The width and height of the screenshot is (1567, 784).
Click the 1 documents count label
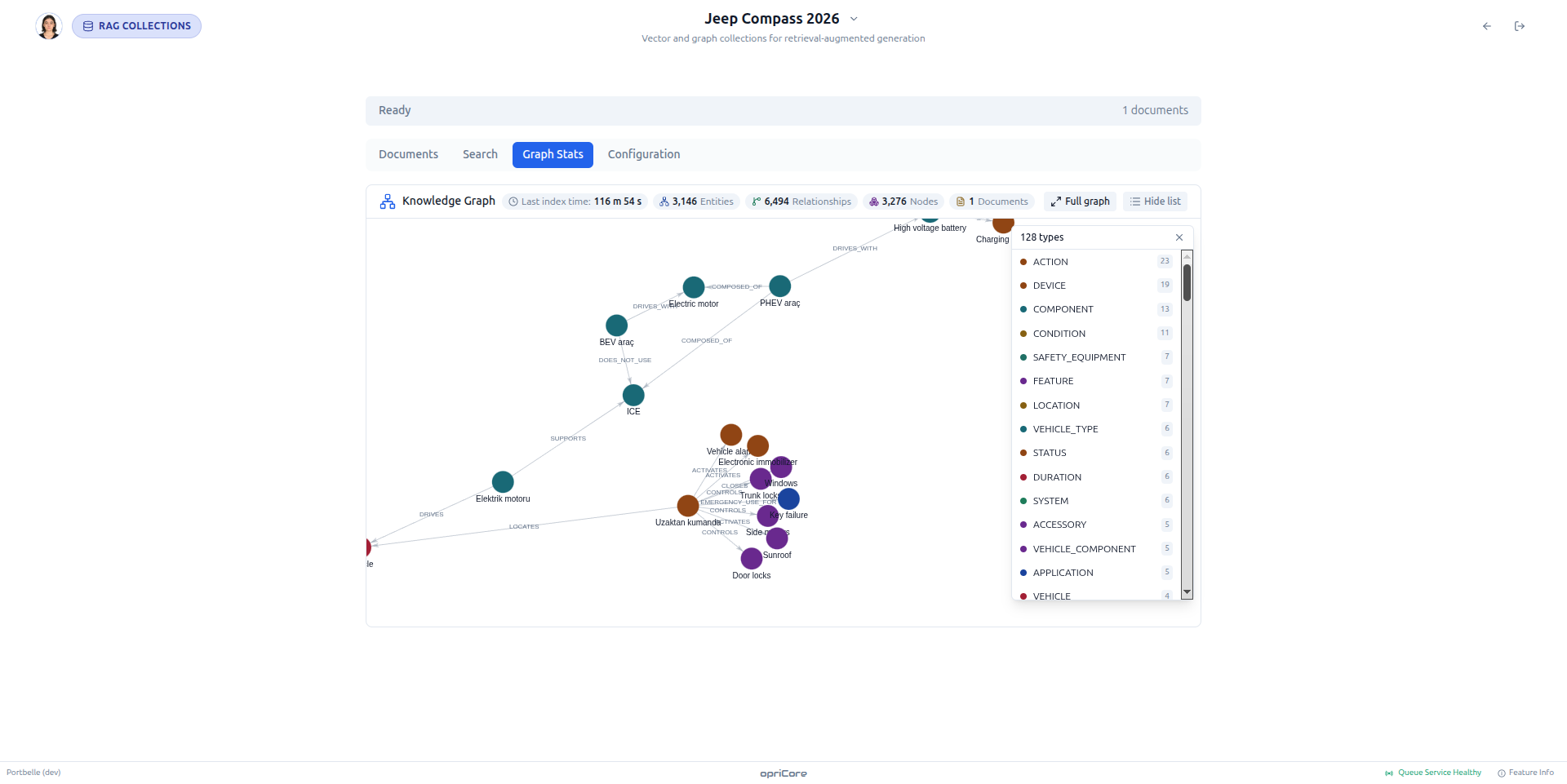point(1155,110)
